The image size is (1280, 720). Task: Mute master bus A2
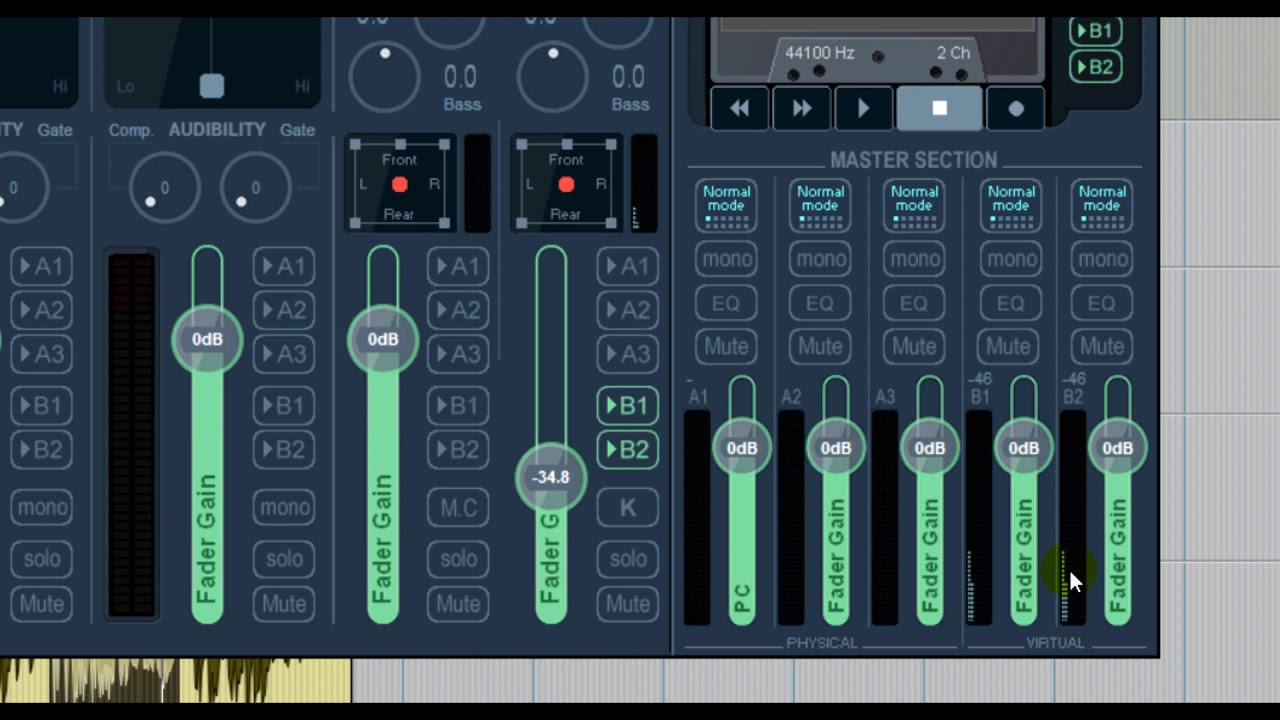820,346
